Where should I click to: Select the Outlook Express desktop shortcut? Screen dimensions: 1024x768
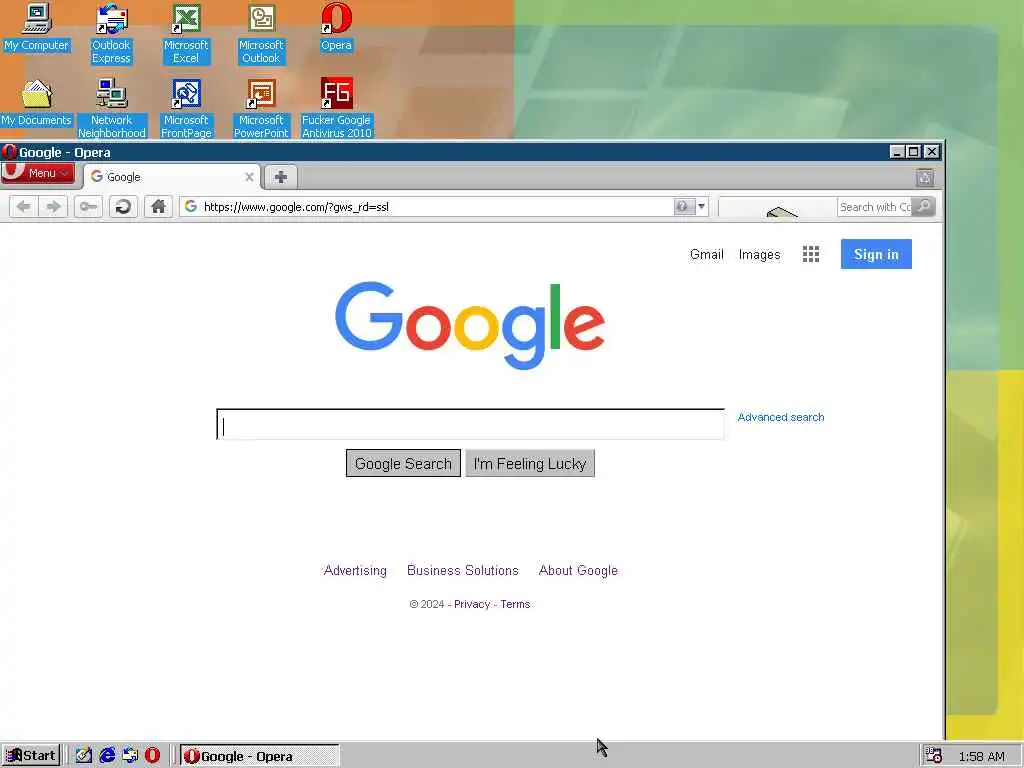coord(111,34)
